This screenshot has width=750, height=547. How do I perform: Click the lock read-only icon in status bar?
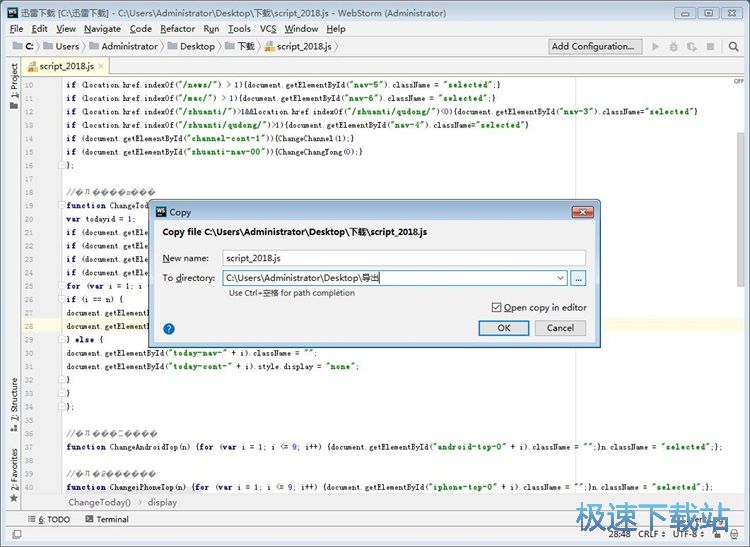(x=717, y=534)
